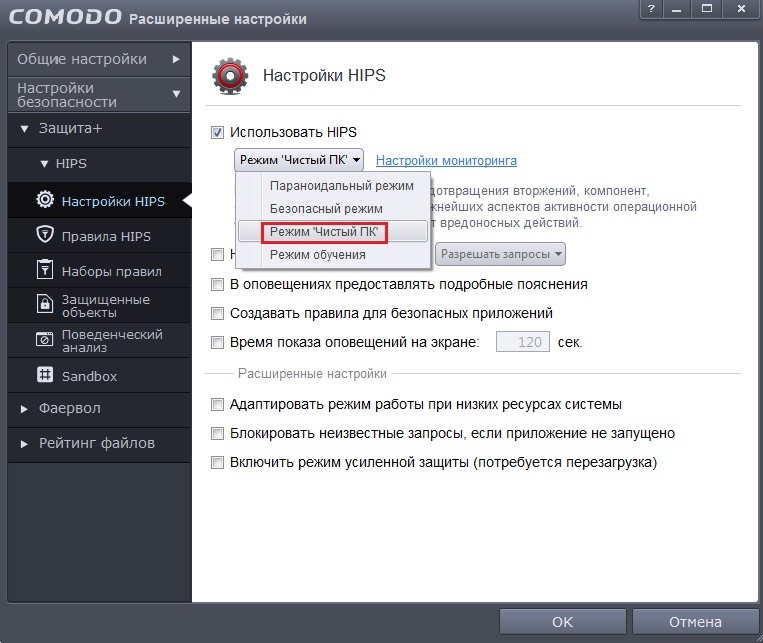Collapse the Защита+ tree node
Image resolution: width=763 pixels, height=643 pixels.
click(24, 129)
